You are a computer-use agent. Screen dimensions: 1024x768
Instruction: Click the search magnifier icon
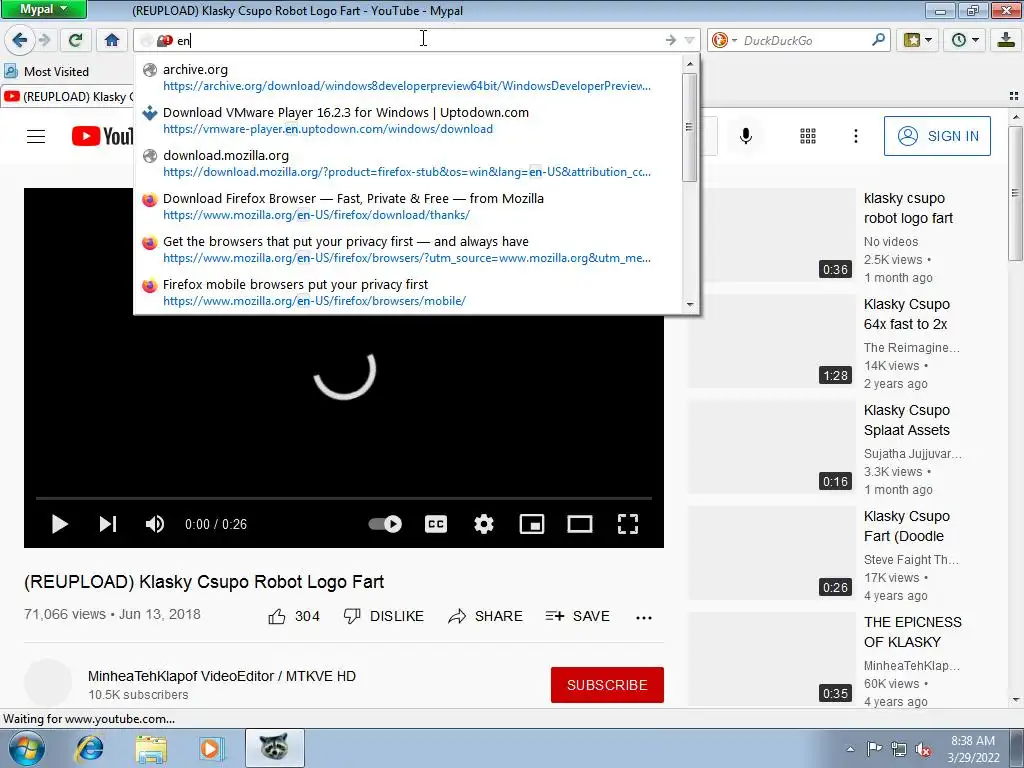[878, 40]
